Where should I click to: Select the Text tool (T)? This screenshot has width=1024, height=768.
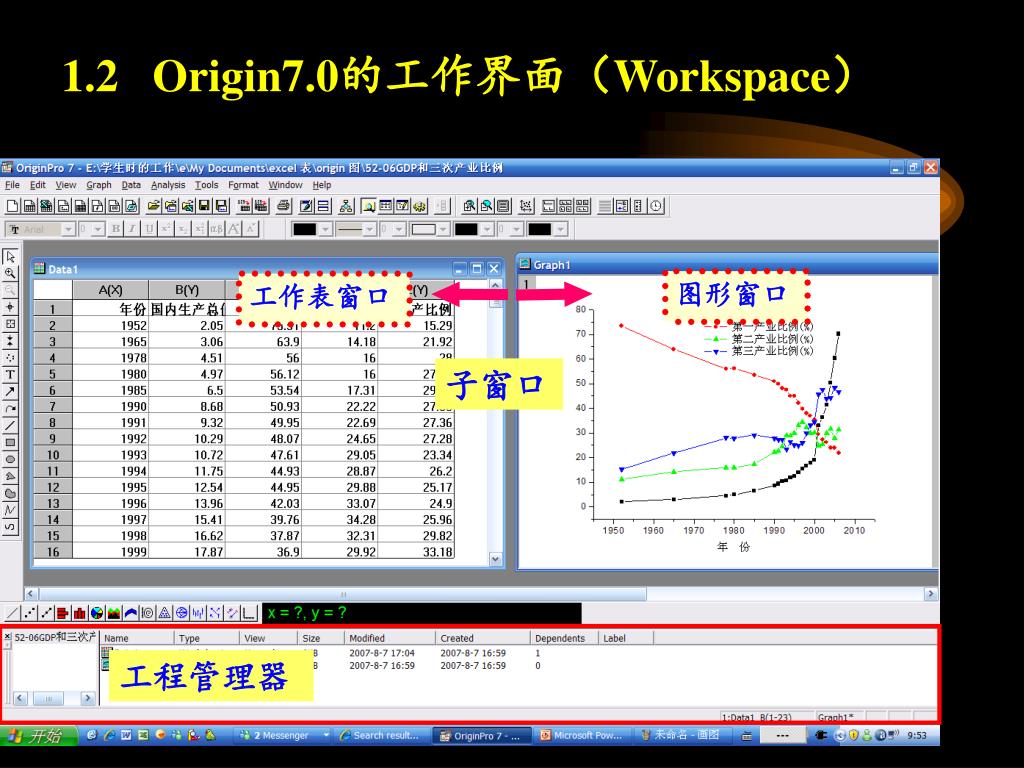(10, 375)
